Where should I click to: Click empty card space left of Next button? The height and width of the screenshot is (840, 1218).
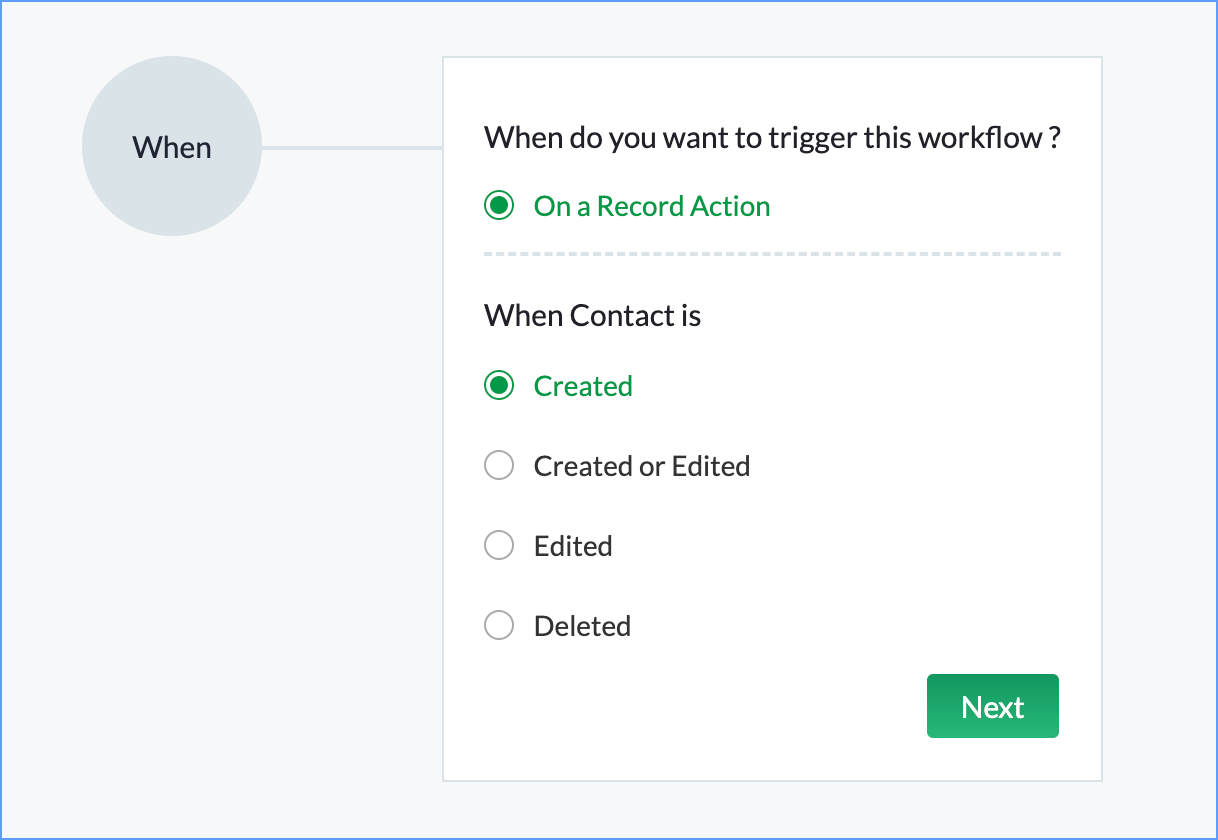(700, 707)
